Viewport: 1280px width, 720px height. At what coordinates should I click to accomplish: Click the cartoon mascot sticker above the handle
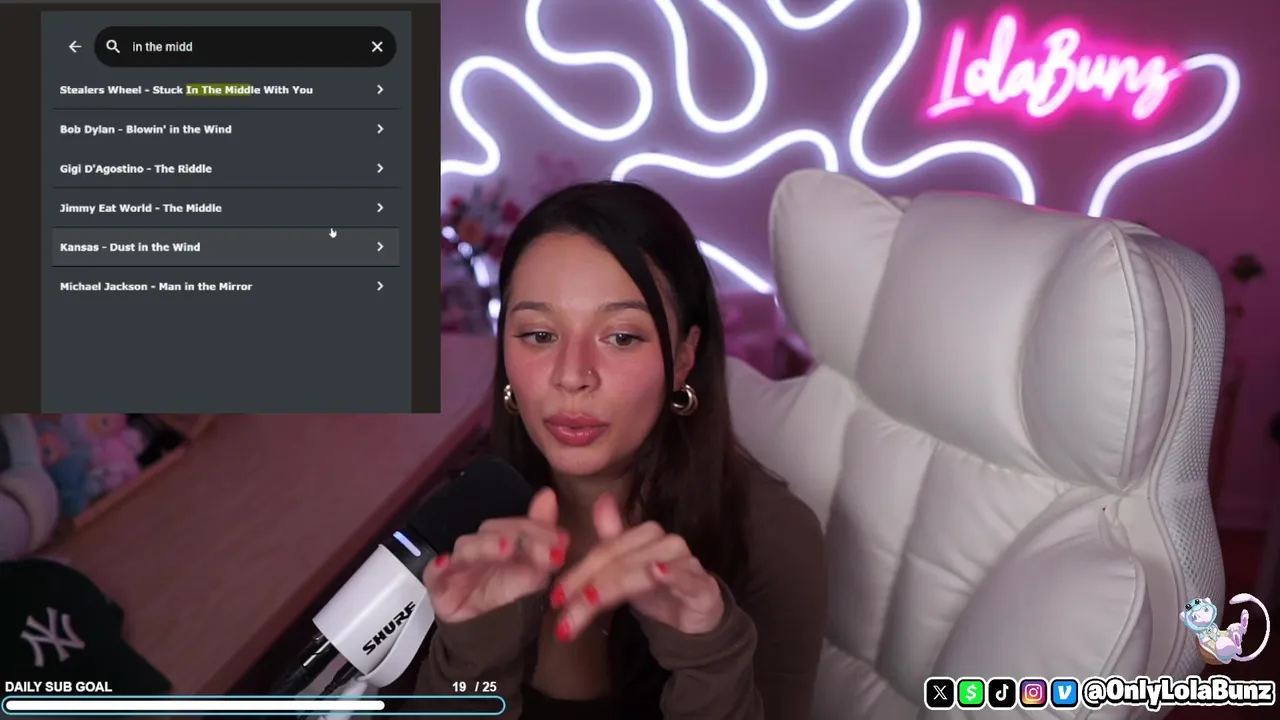point(1224,628)
